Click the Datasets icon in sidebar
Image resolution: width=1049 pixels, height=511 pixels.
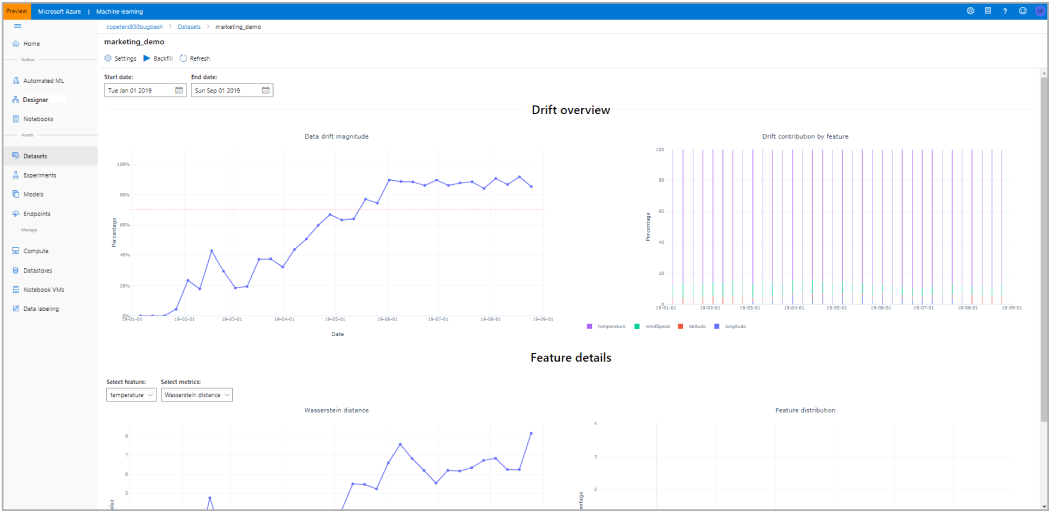click(16, 156)
